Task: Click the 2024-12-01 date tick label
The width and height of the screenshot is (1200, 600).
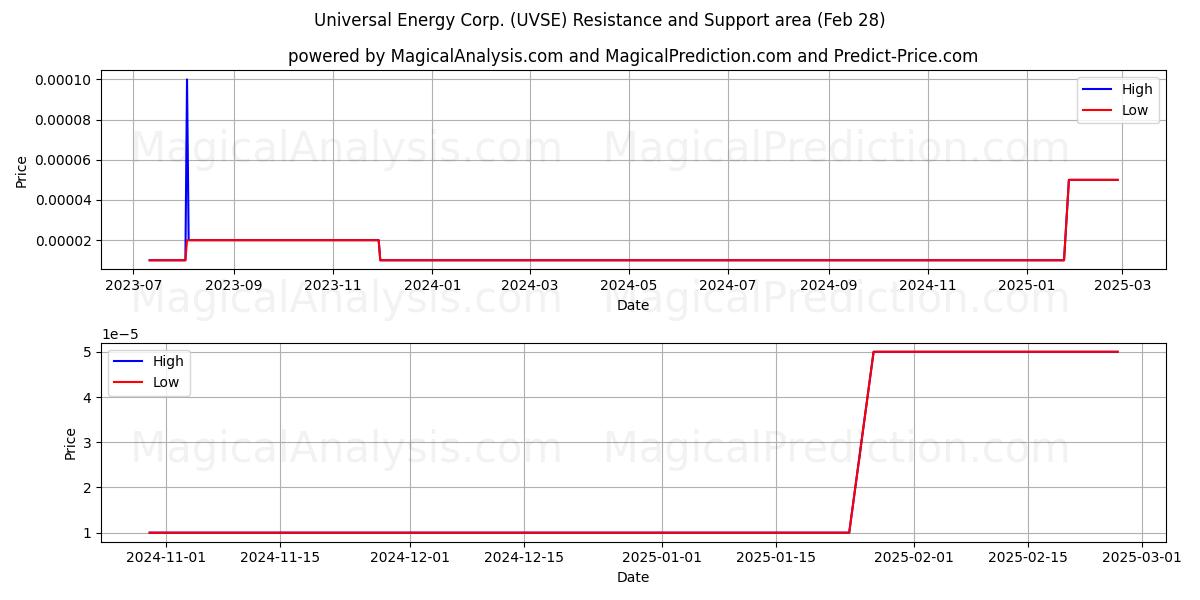Action: pos(410,557)
